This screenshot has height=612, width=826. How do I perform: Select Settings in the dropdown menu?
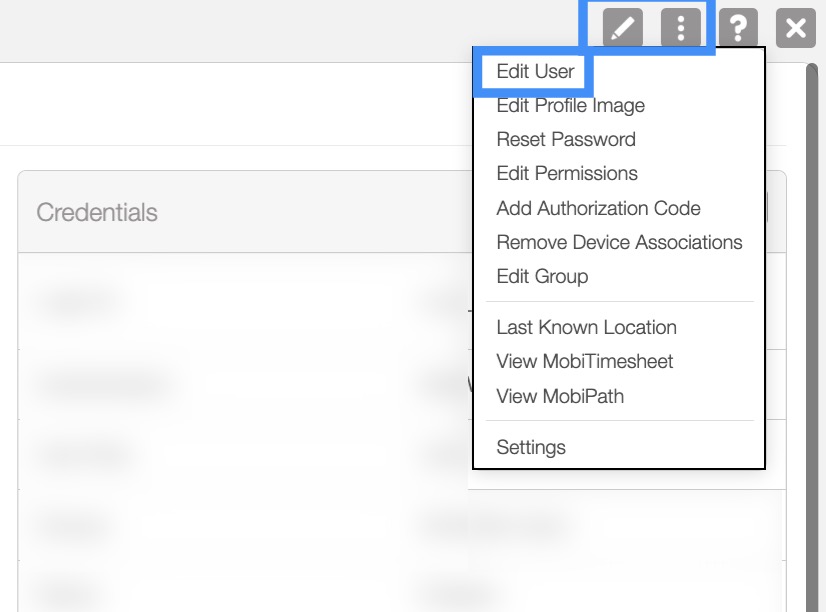click(x=531, y=448)
